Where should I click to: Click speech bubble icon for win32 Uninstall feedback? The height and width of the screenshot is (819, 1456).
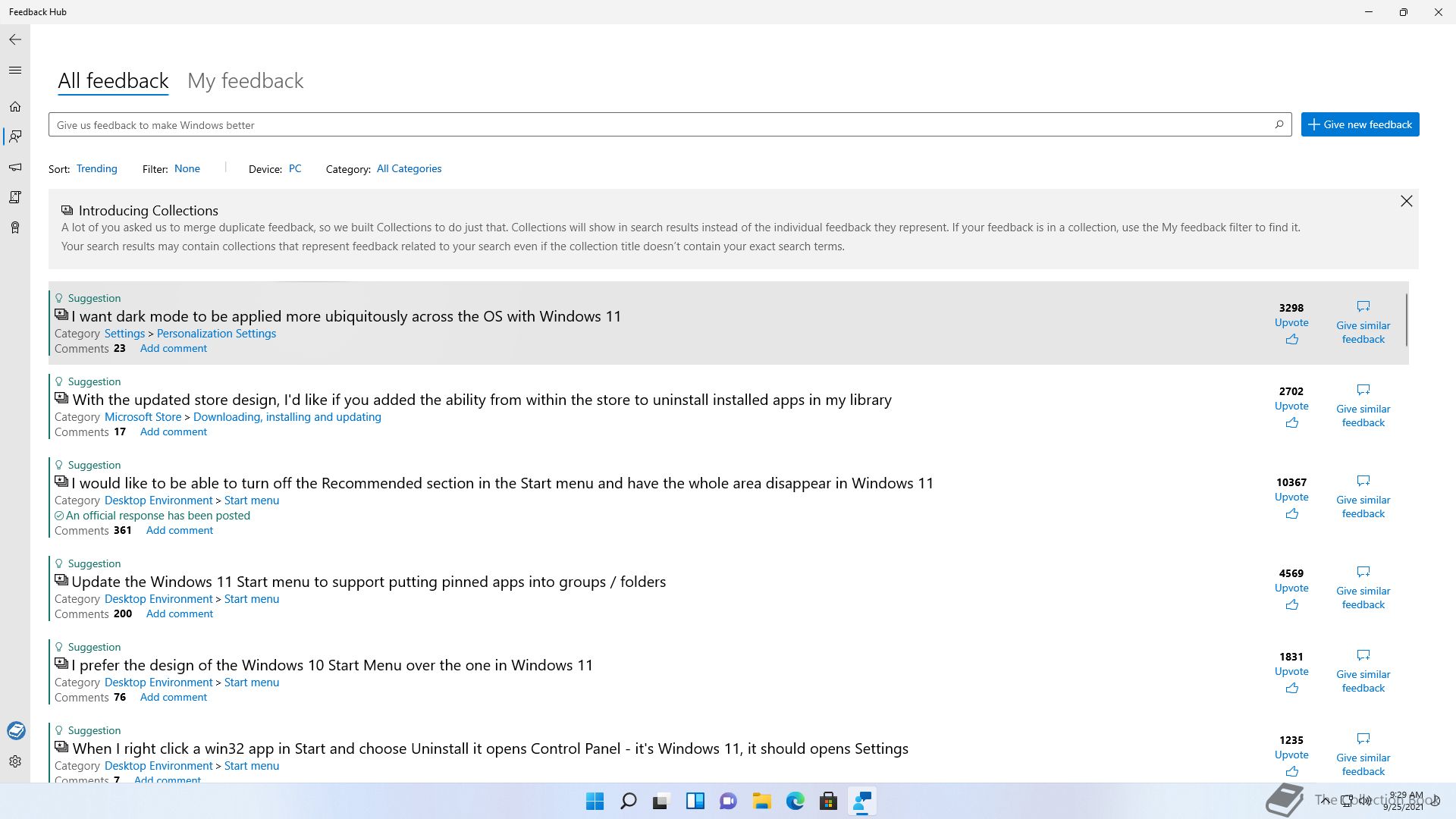(1363, 739)
